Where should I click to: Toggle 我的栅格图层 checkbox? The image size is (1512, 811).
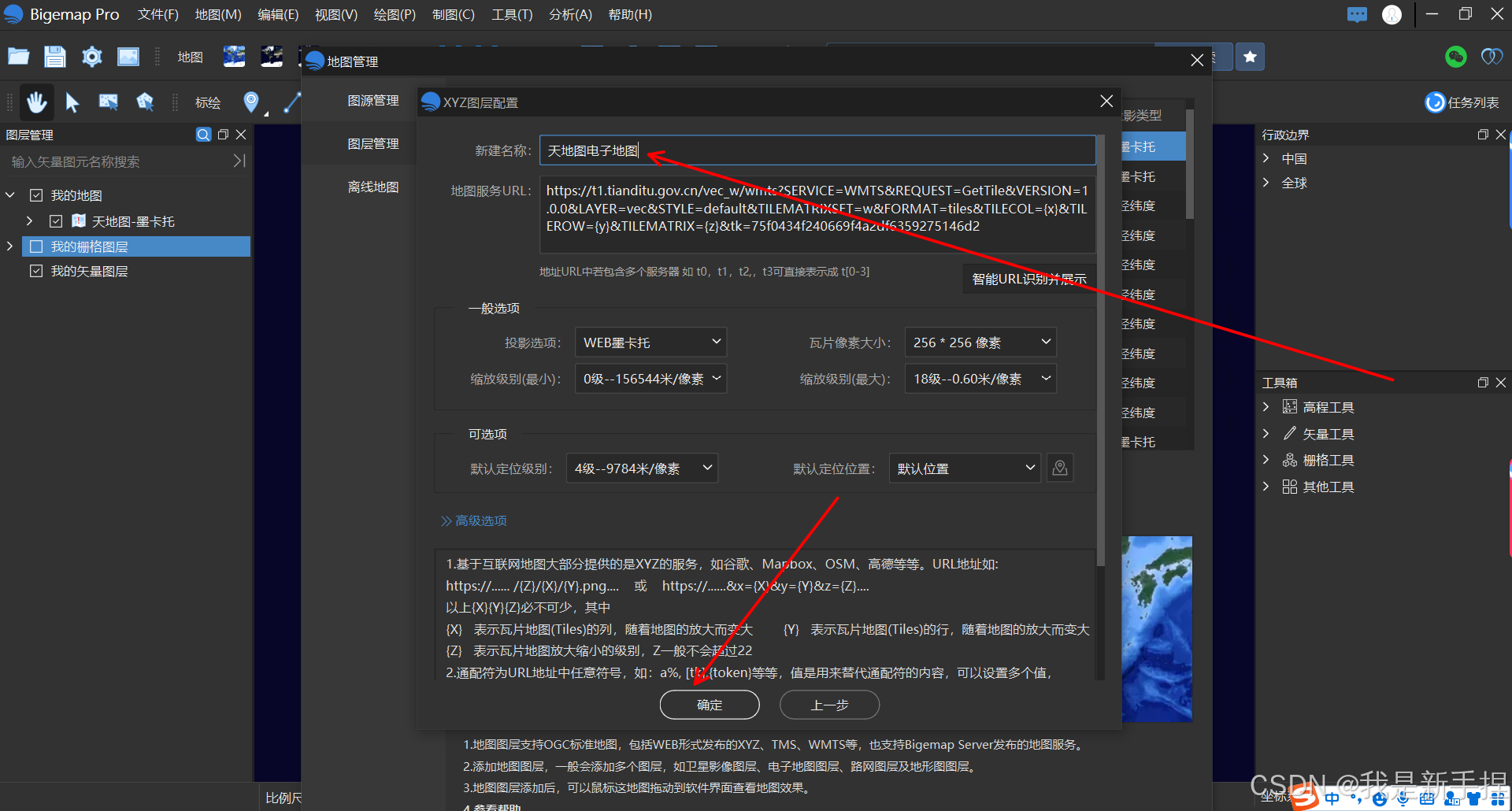[x=36, y=246]
